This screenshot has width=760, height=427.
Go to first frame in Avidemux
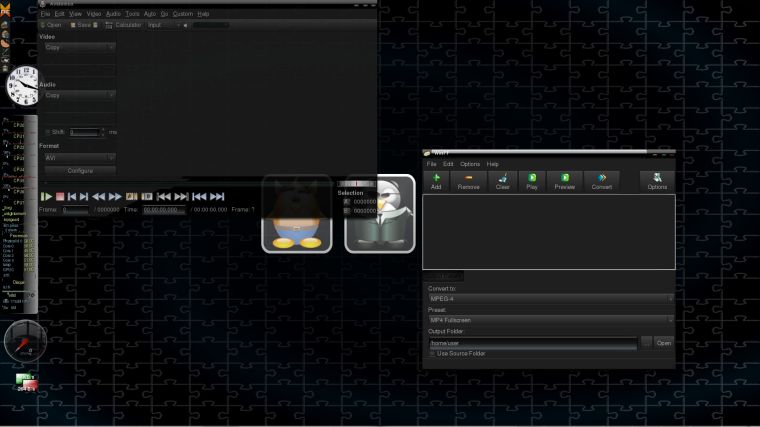pyautogui.click(x=199, y=196)
